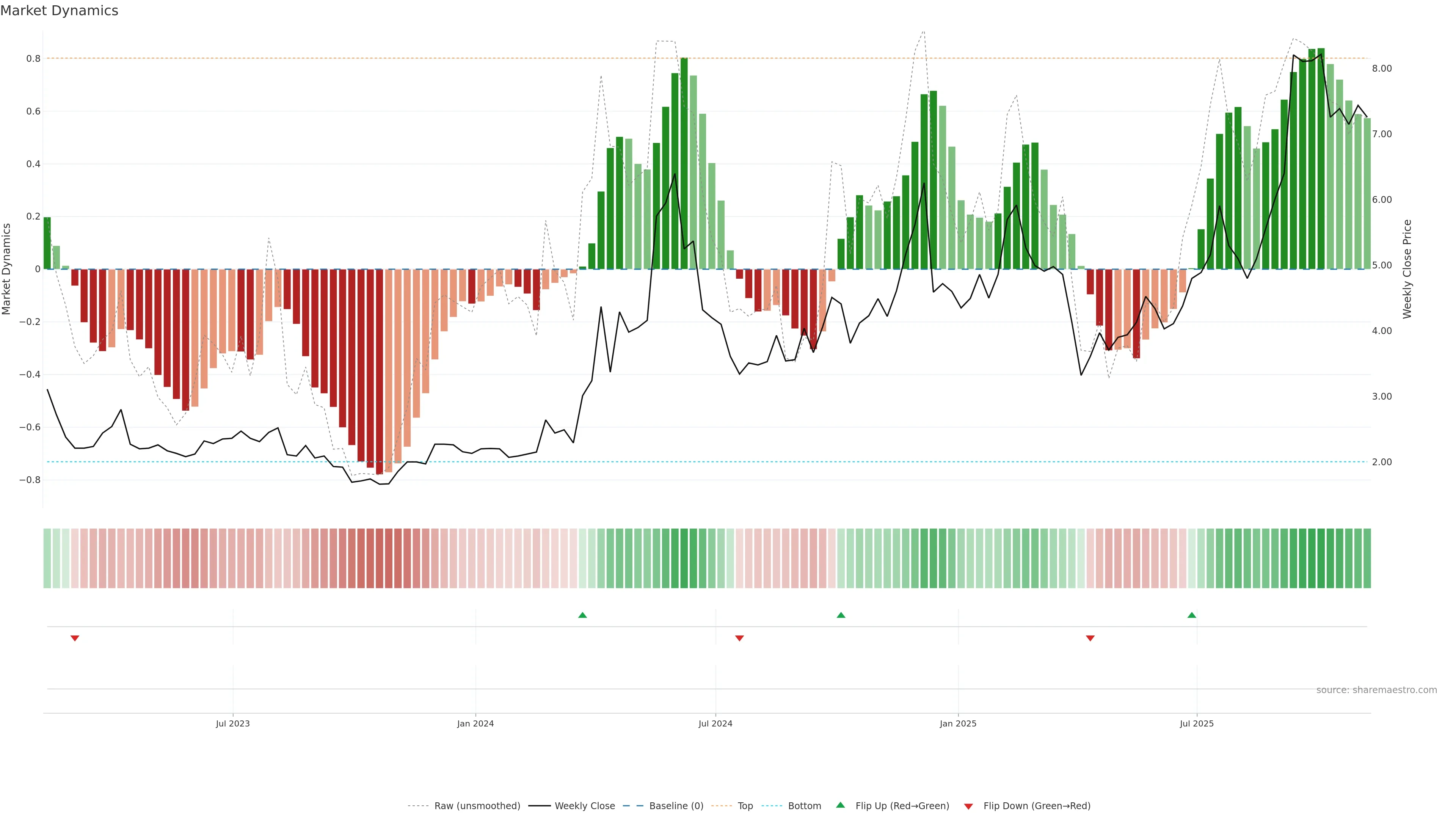Click the Weekly Close Price axis title
Viewport: 1456px width, 819px height.
(1407, 269)
